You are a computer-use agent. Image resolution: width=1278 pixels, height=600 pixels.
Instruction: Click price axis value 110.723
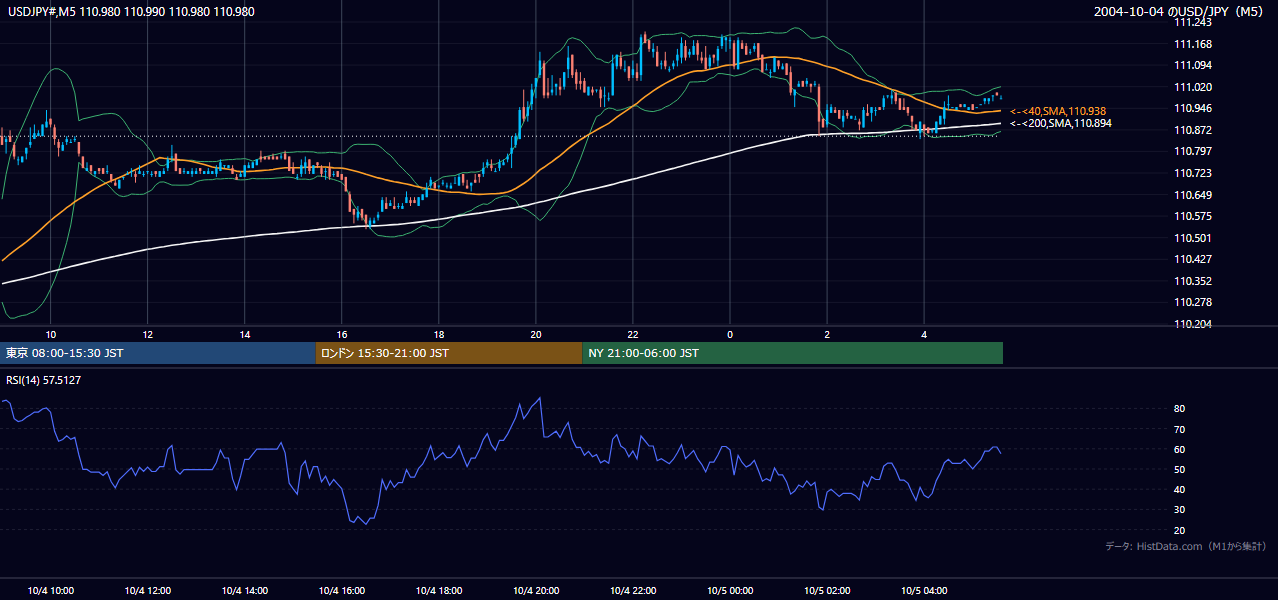[1194, 173]
